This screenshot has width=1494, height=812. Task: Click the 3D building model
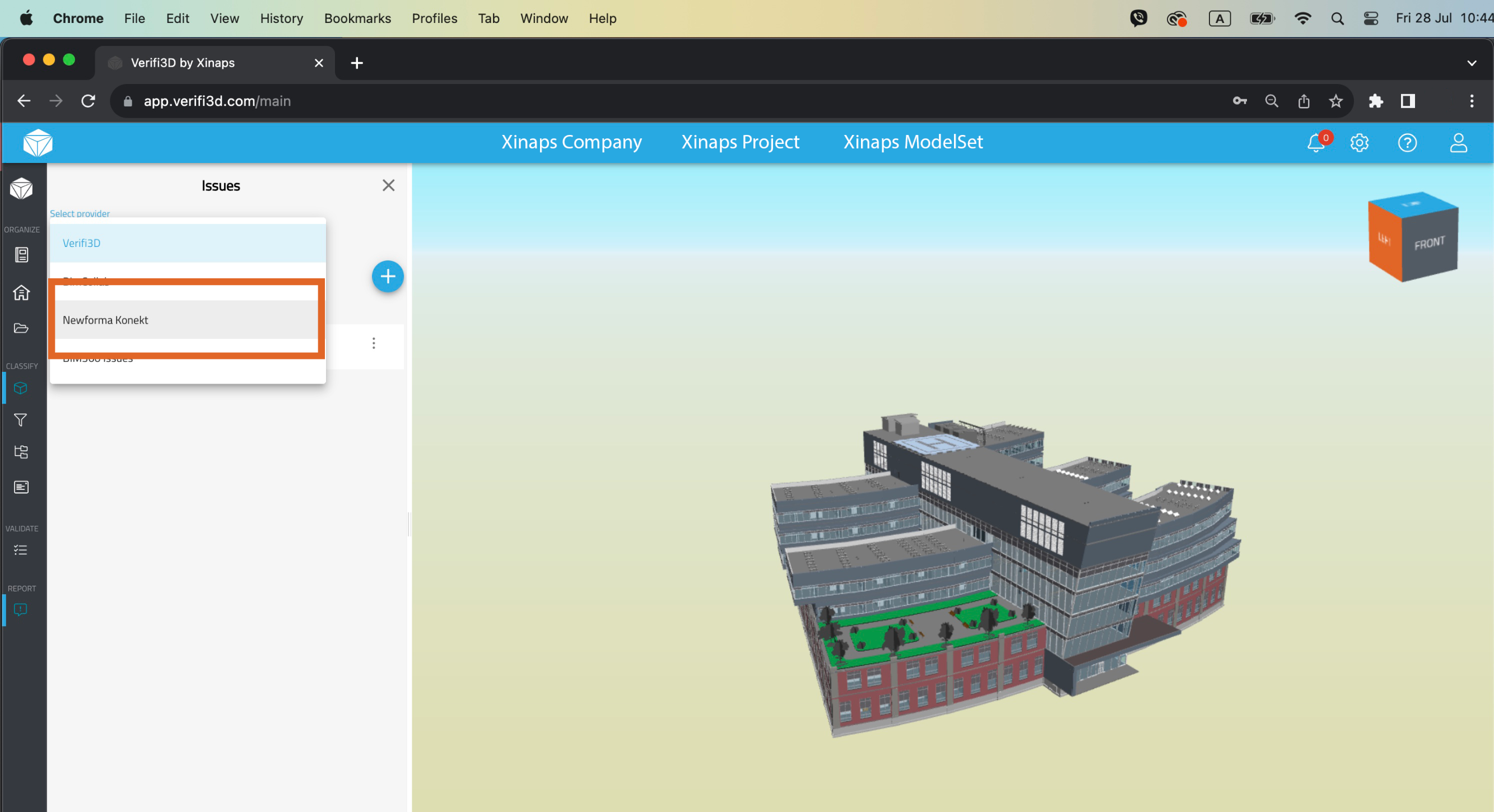coord(1005,575)
